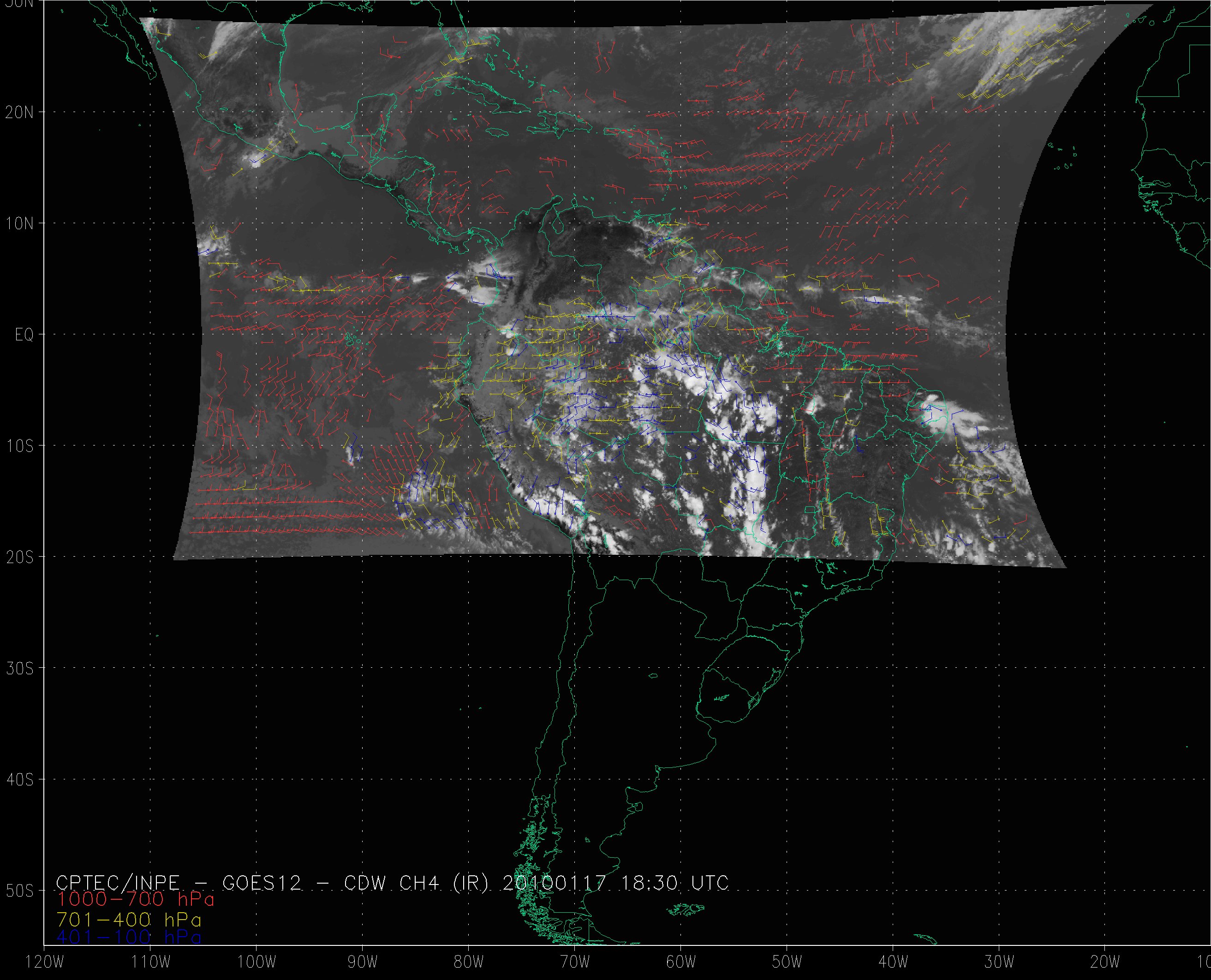Click the 80W longitude axis label
This screenshot has width=1211, height=980.
[x=469, y=962]
